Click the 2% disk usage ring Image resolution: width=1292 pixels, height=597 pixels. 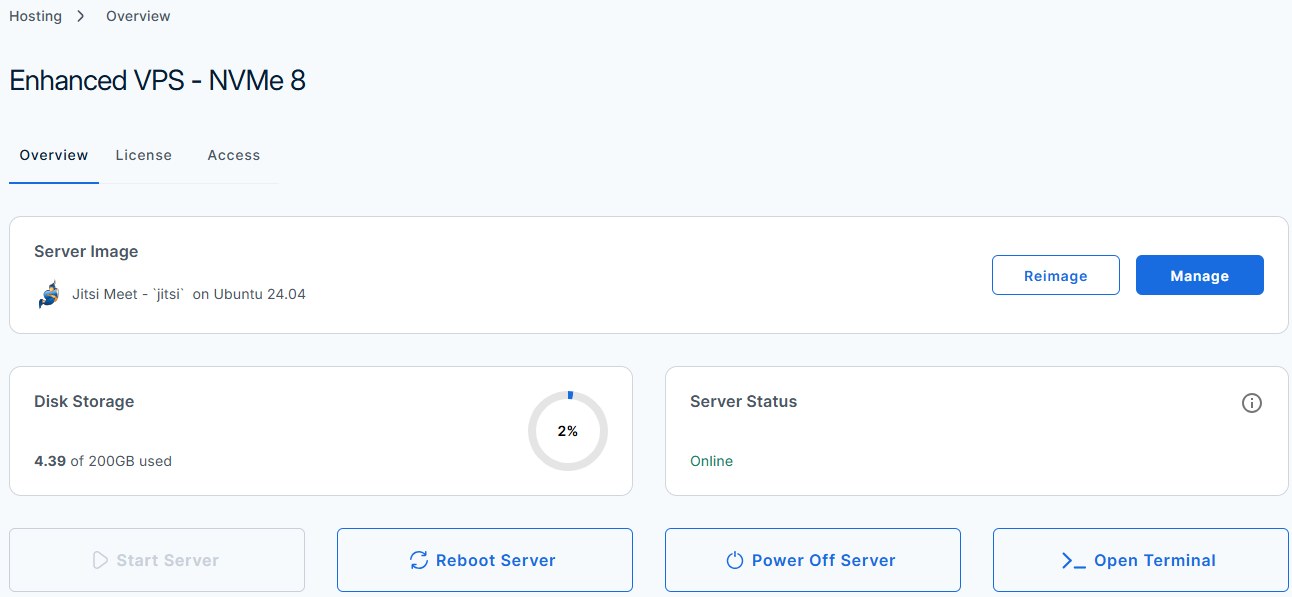[568, 431]
